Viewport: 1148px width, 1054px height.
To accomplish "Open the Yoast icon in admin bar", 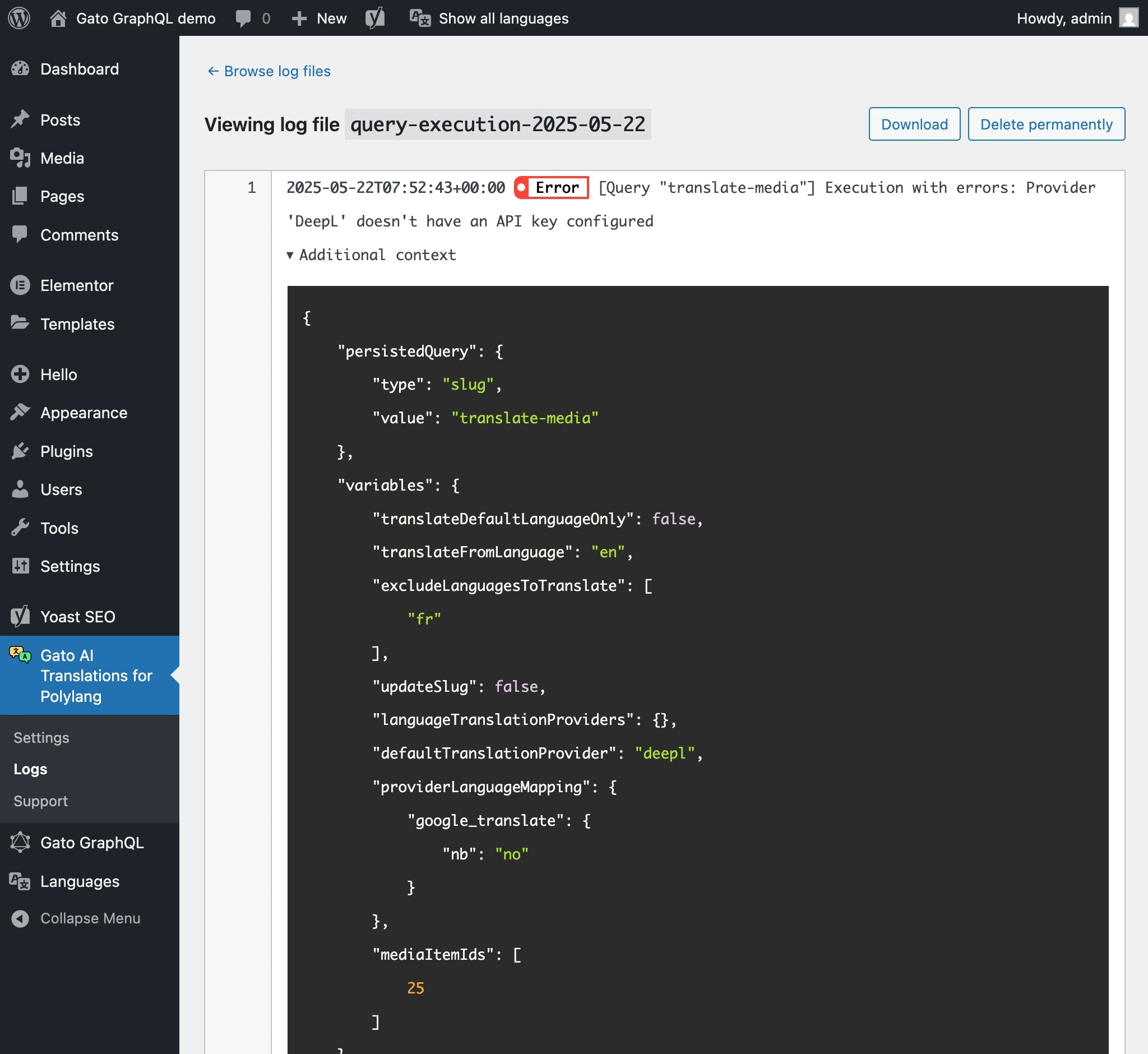I will [x=374, y=19].
